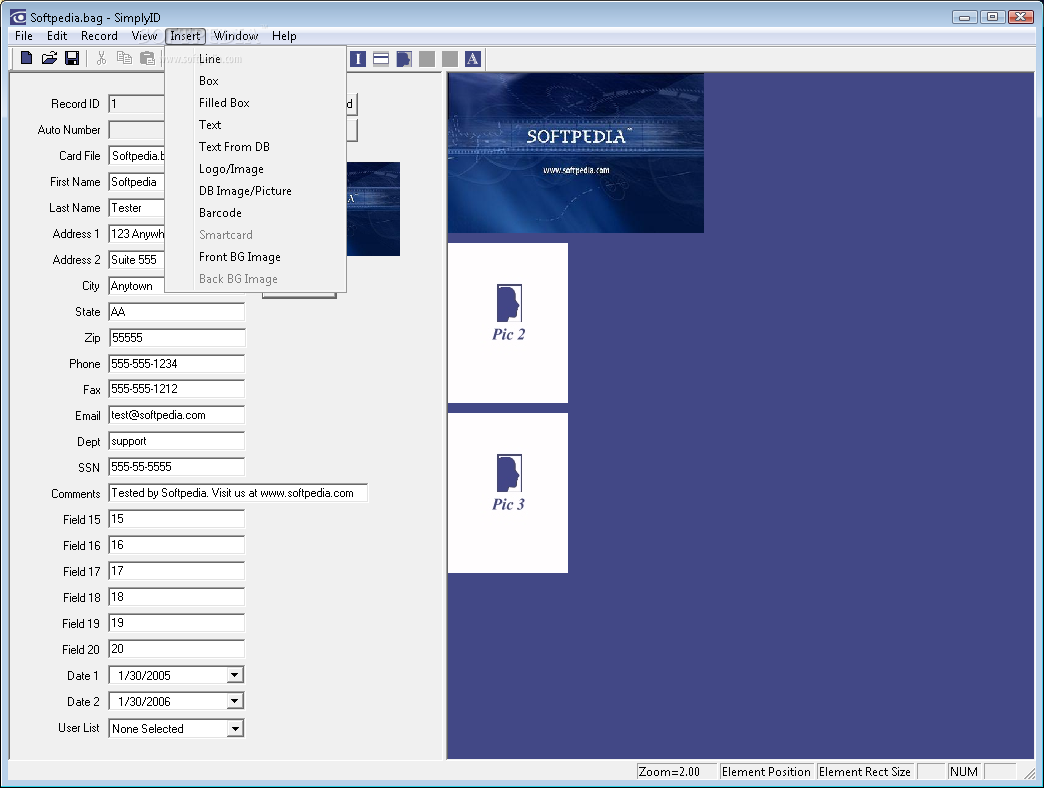Open the File menu
The width and height of the screenshot is (1044, 788).
pos(24,36)
